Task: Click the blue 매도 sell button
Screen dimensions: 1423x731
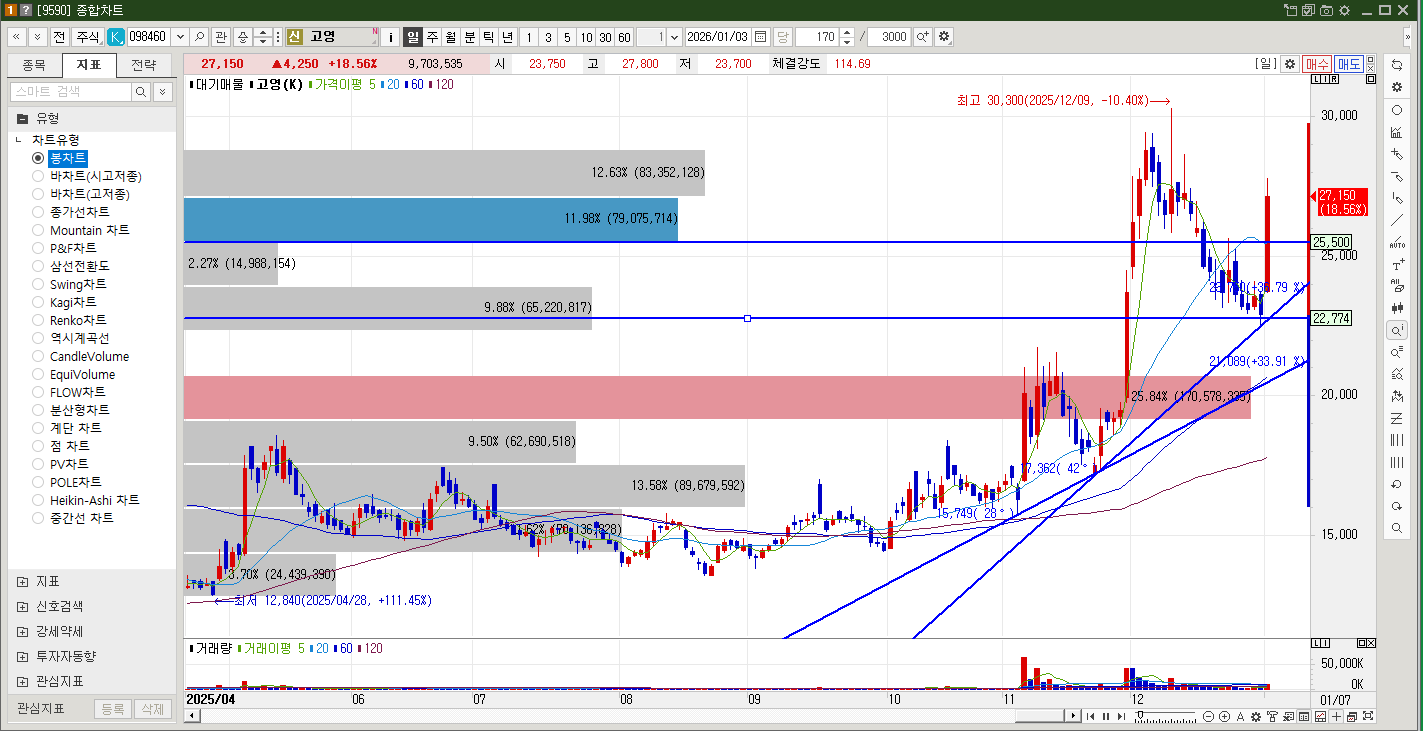Action: click(1349, 63)
